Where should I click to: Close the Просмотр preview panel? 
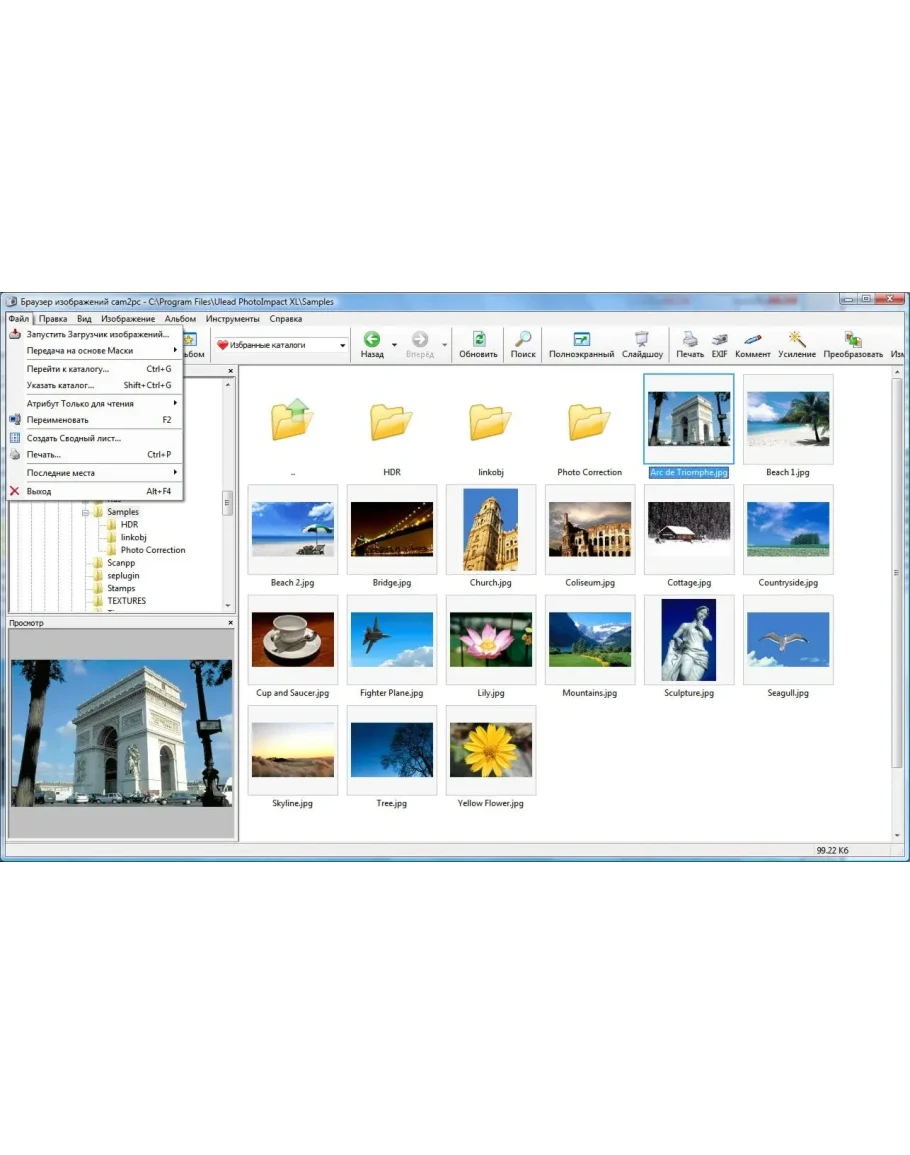[230, 623]
